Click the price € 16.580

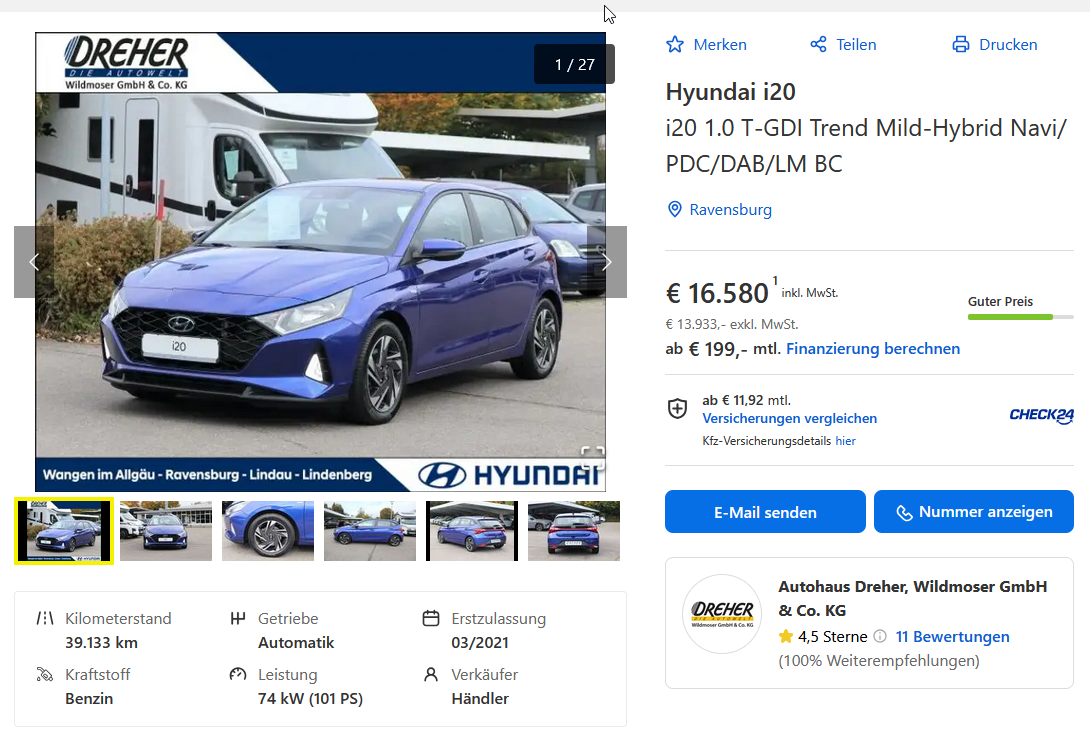click(x=717, y=293)
